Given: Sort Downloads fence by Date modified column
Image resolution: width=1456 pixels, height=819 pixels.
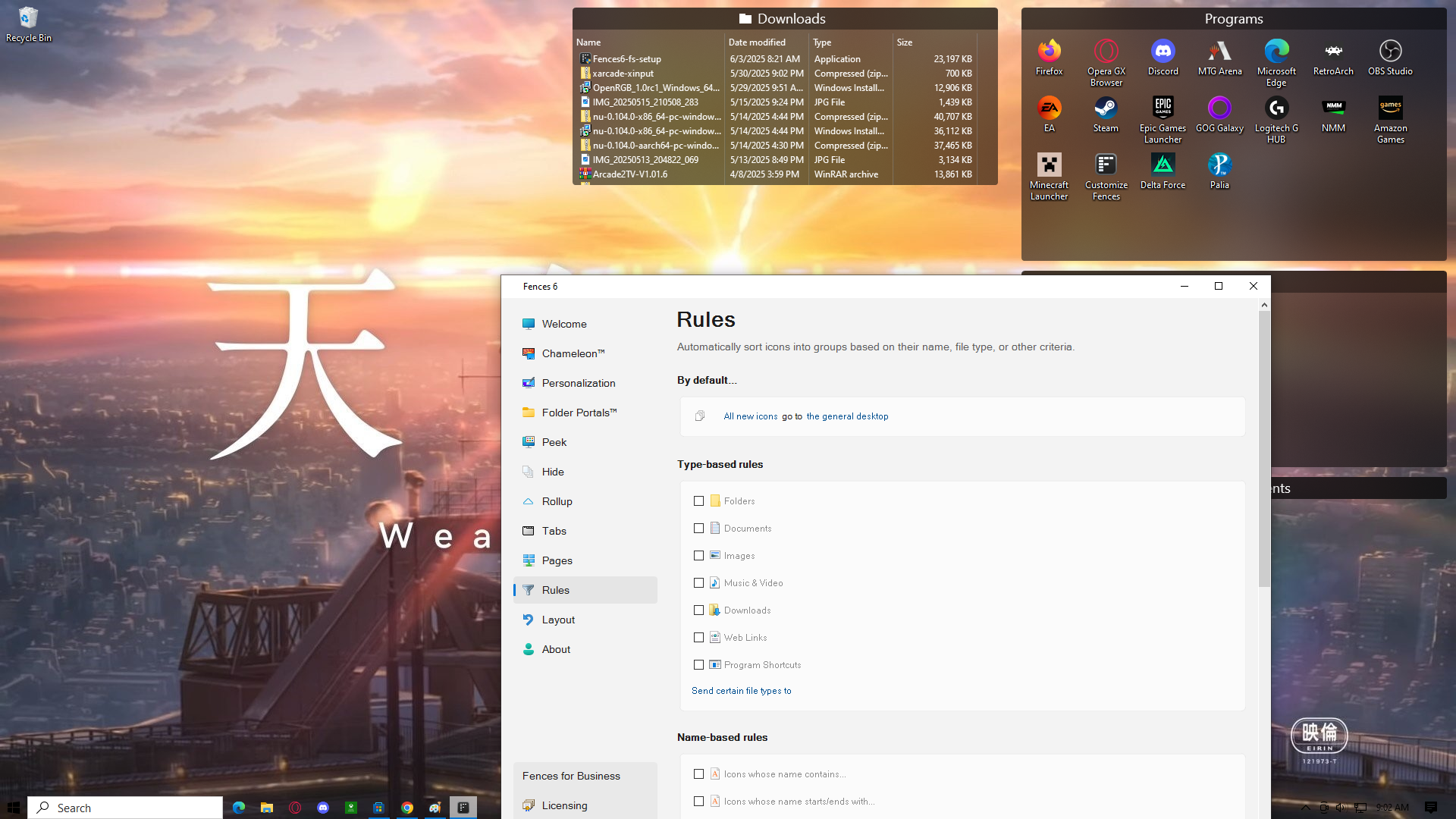Looking at the screenshot, I should pos(765,42).
